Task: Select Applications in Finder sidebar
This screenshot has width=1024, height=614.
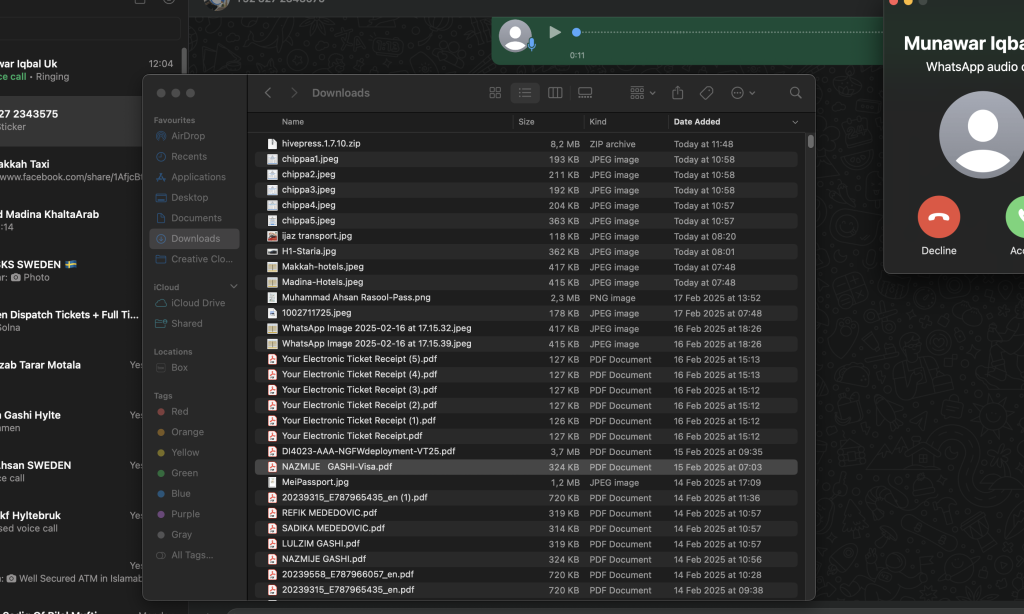Action: click(198, 177)
